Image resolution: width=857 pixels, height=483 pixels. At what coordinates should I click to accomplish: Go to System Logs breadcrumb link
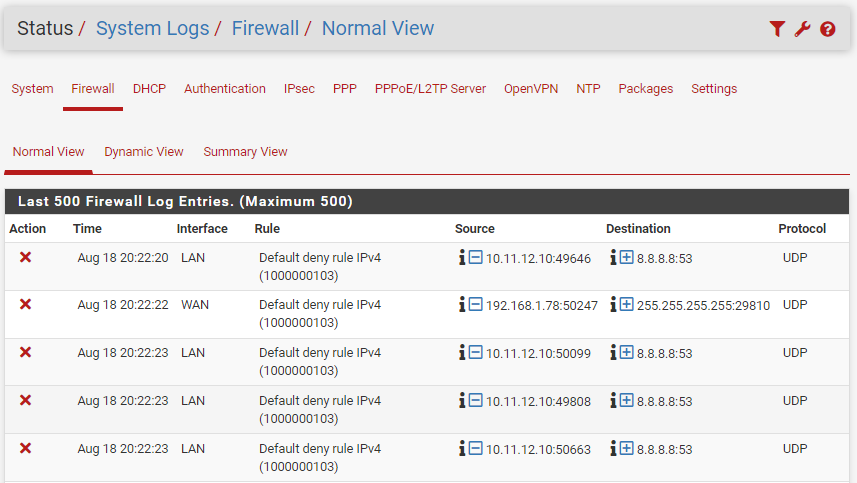click(x=152, y=29)
